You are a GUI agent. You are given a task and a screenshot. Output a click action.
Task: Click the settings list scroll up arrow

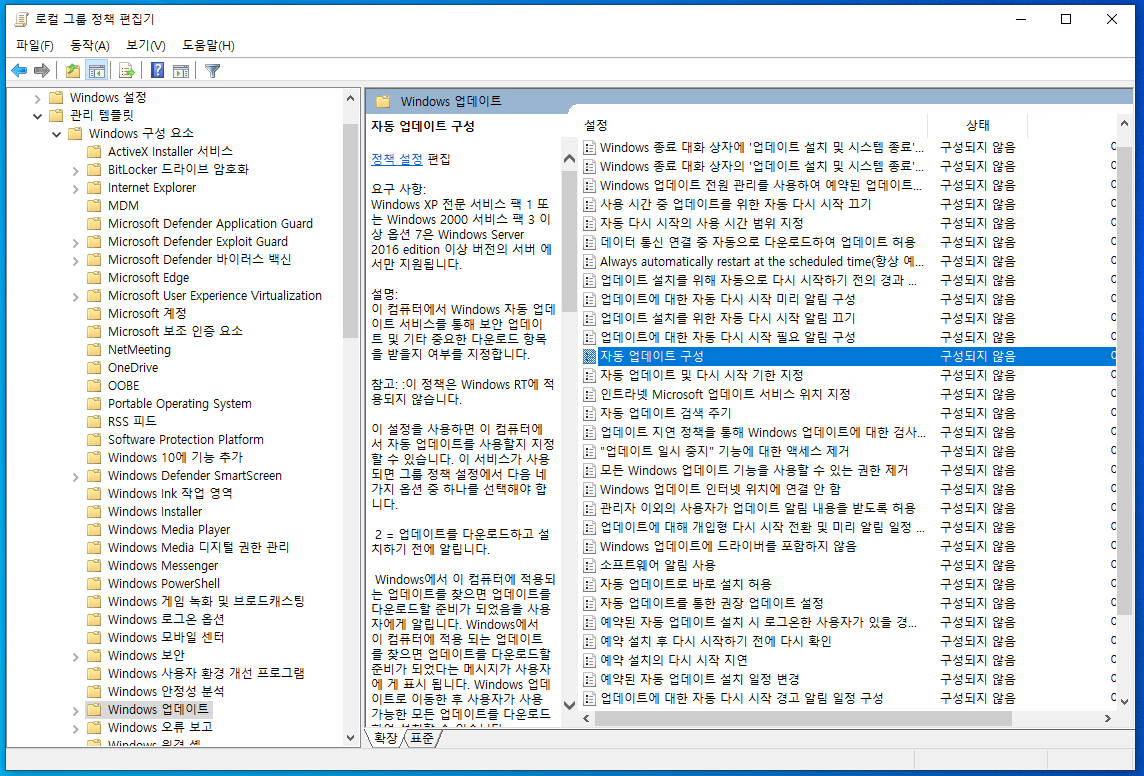(1124, 125)
